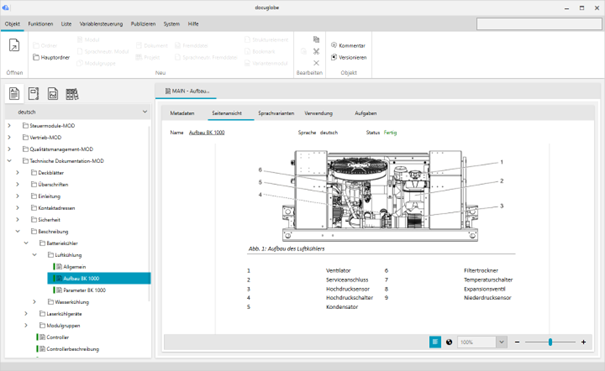Screen dimensions: 605x371
Task: Create a new Hauptordner
Action: tap(51, 57)
